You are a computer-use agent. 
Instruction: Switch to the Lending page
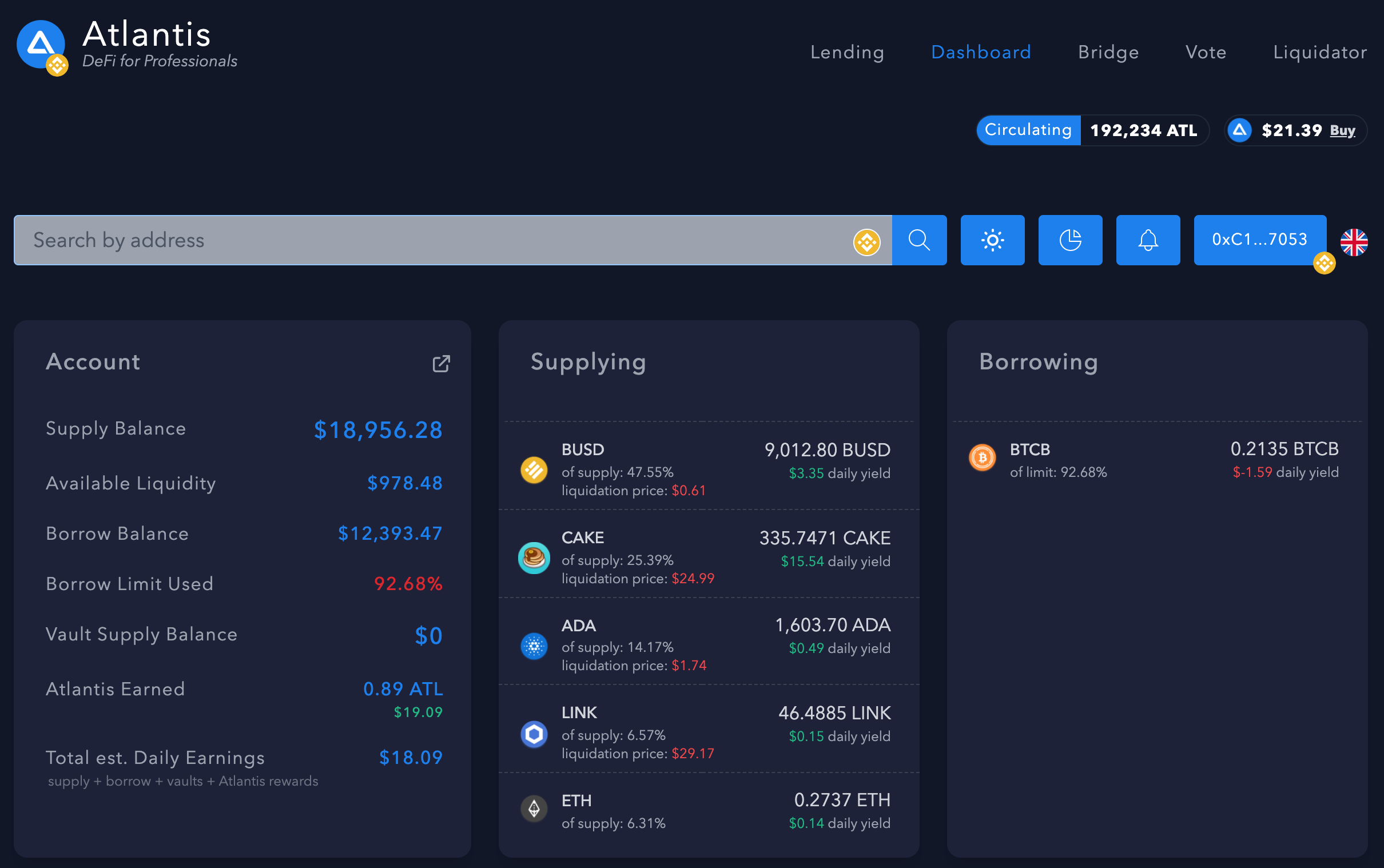point(848,52)
